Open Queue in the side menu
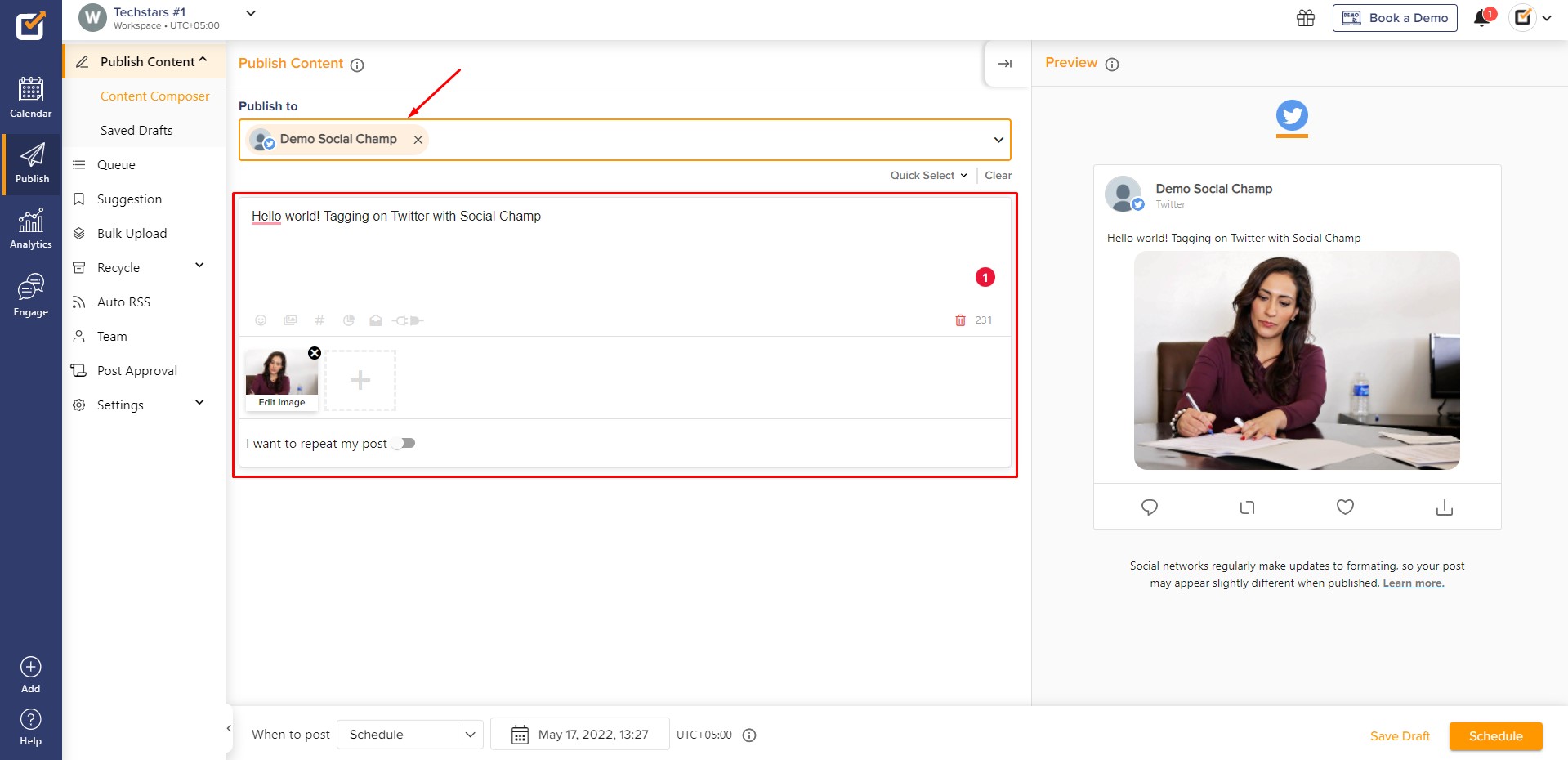The image size is (1568, 760). click(116, 165)
